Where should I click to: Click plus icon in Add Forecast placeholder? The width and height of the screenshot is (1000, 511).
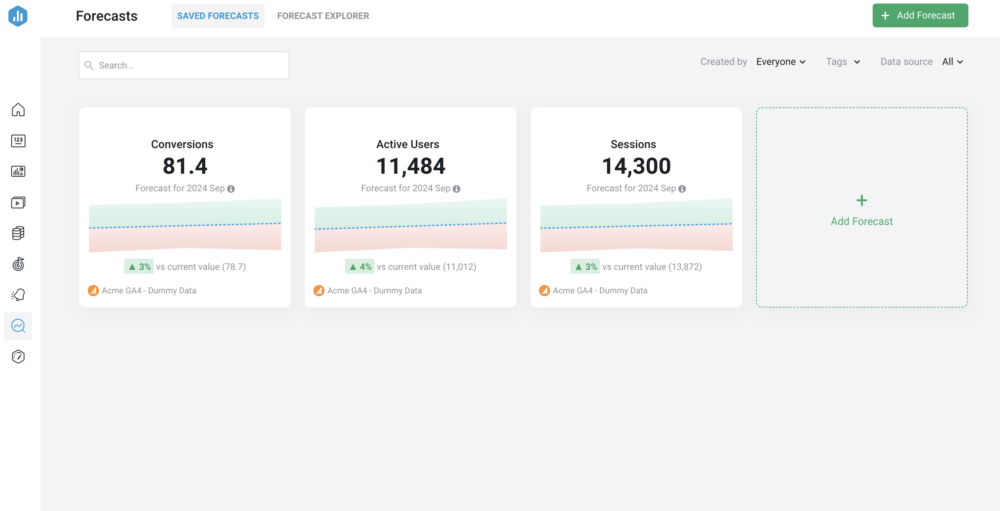point(862,200)
